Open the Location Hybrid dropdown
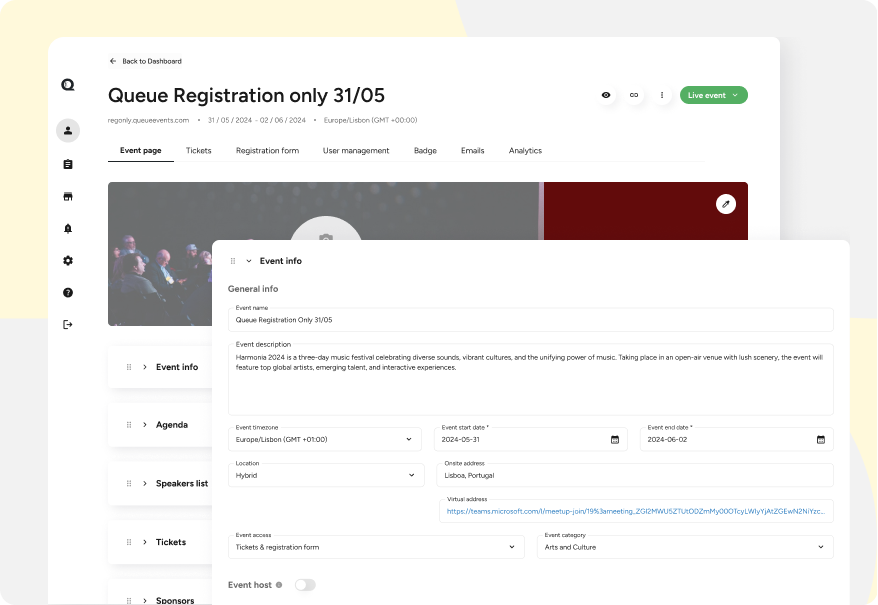 326,476
